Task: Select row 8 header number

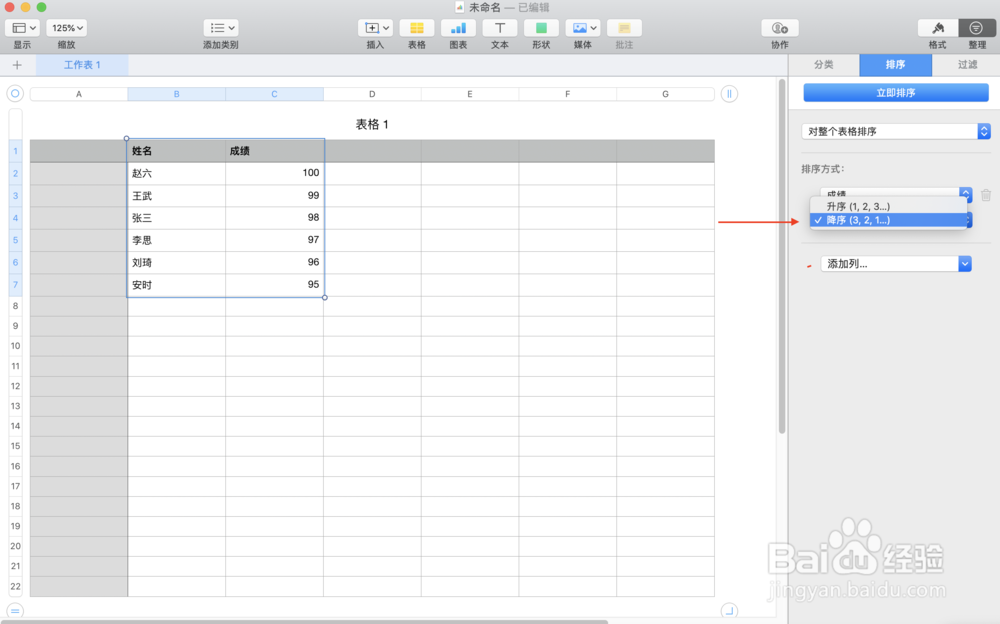Action: (x=15, y=306)
